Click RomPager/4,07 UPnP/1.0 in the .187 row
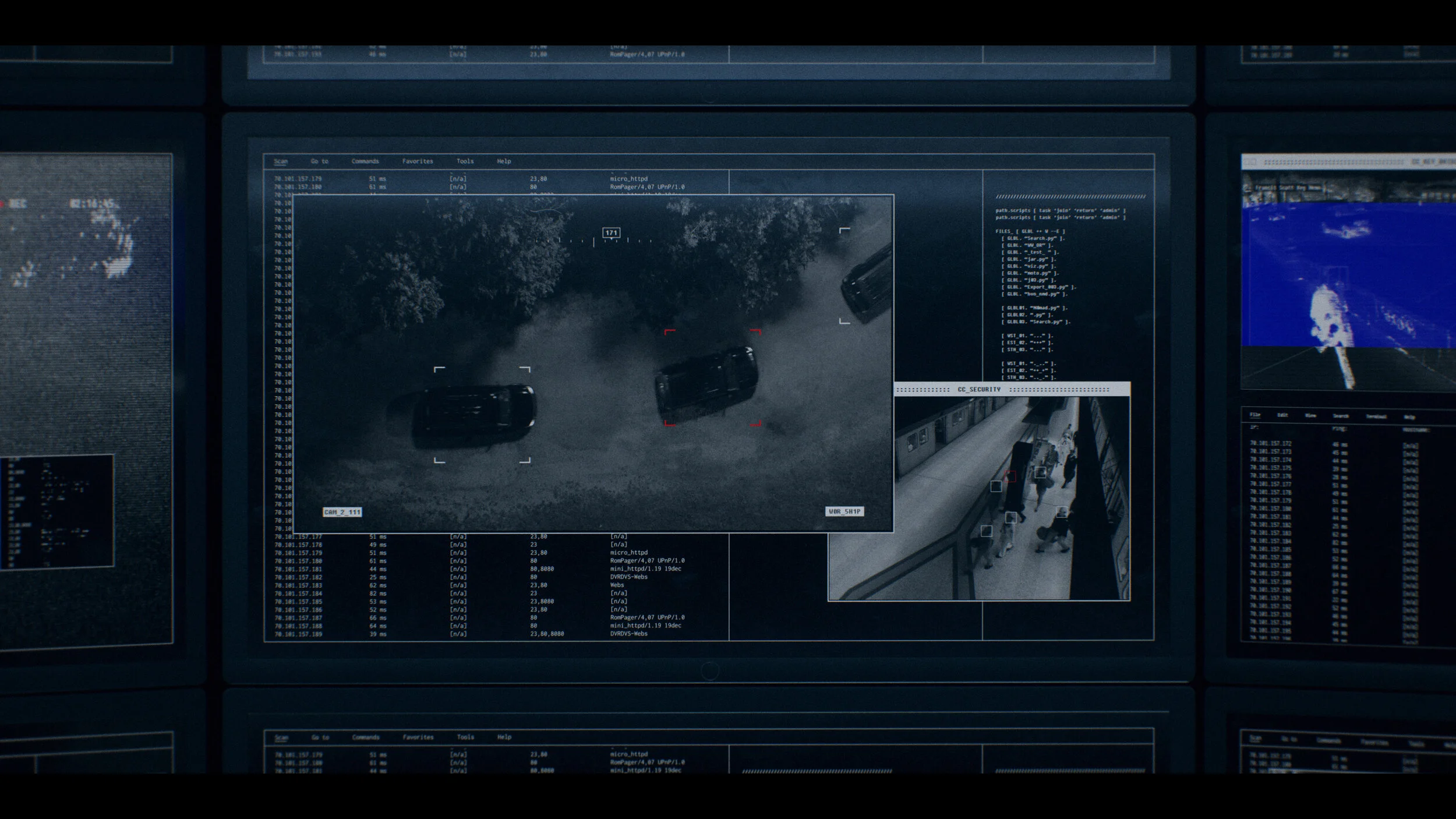The image size is (1456, 819). [x=647, y=617]
